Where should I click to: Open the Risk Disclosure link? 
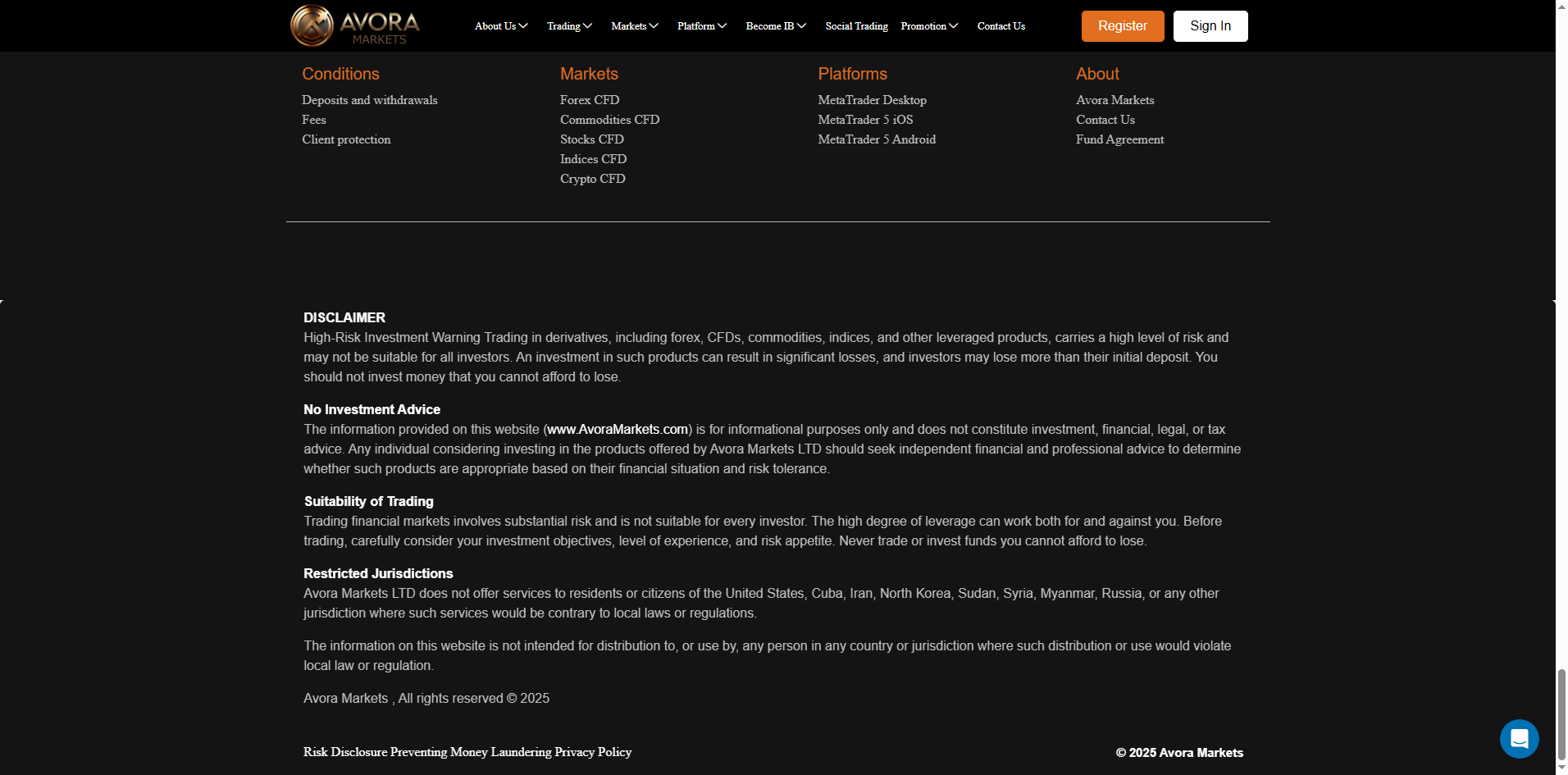[x=345, y=752]
